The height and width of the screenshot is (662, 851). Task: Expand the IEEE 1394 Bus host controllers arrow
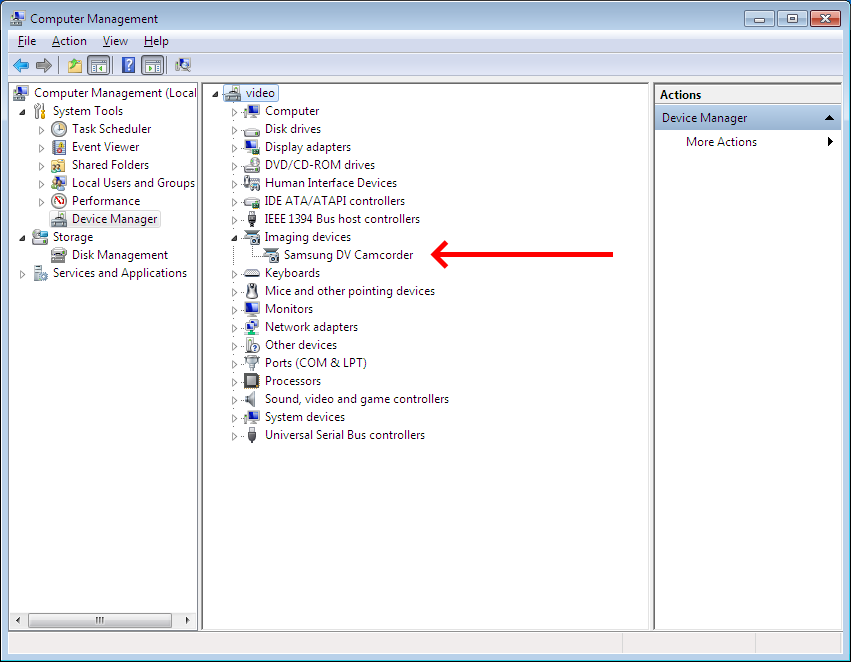(234, 220)
